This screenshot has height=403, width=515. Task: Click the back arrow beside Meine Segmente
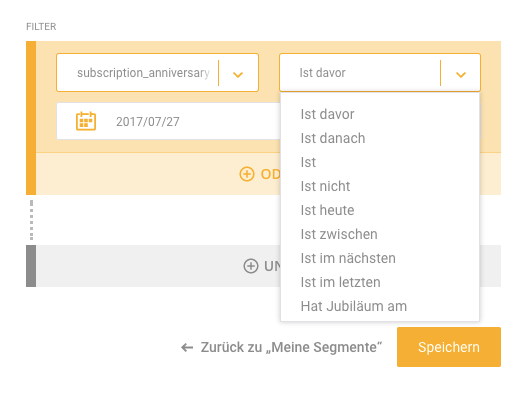click(187, 348)
